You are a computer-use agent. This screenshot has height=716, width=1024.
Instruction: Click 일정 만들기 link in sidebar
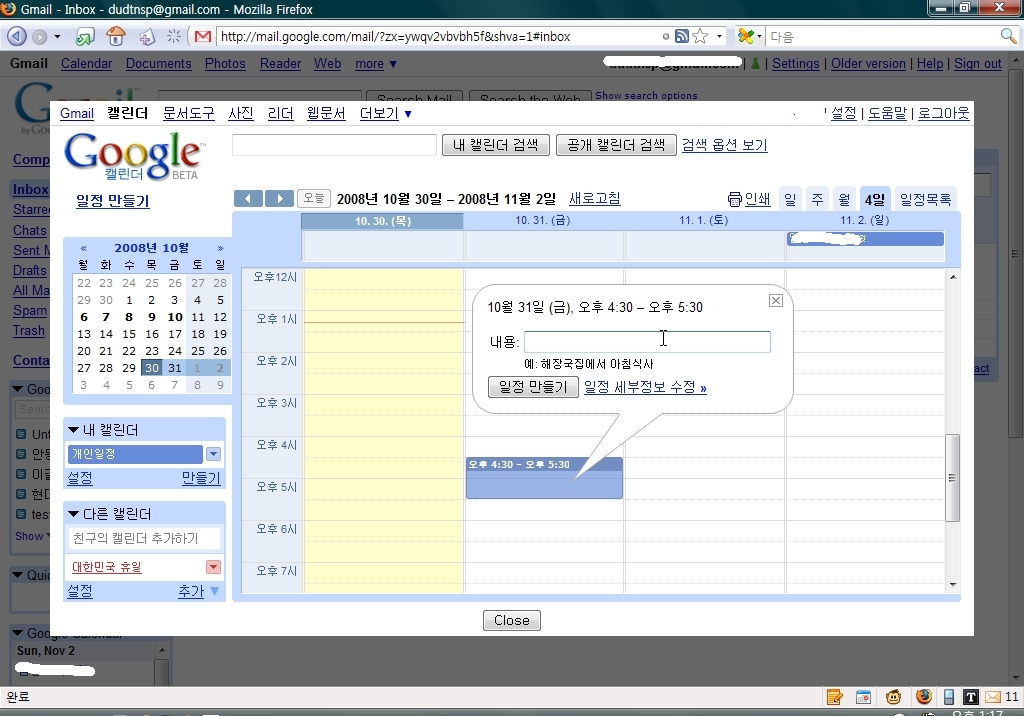pyautogui.click(x=112, y=201)
